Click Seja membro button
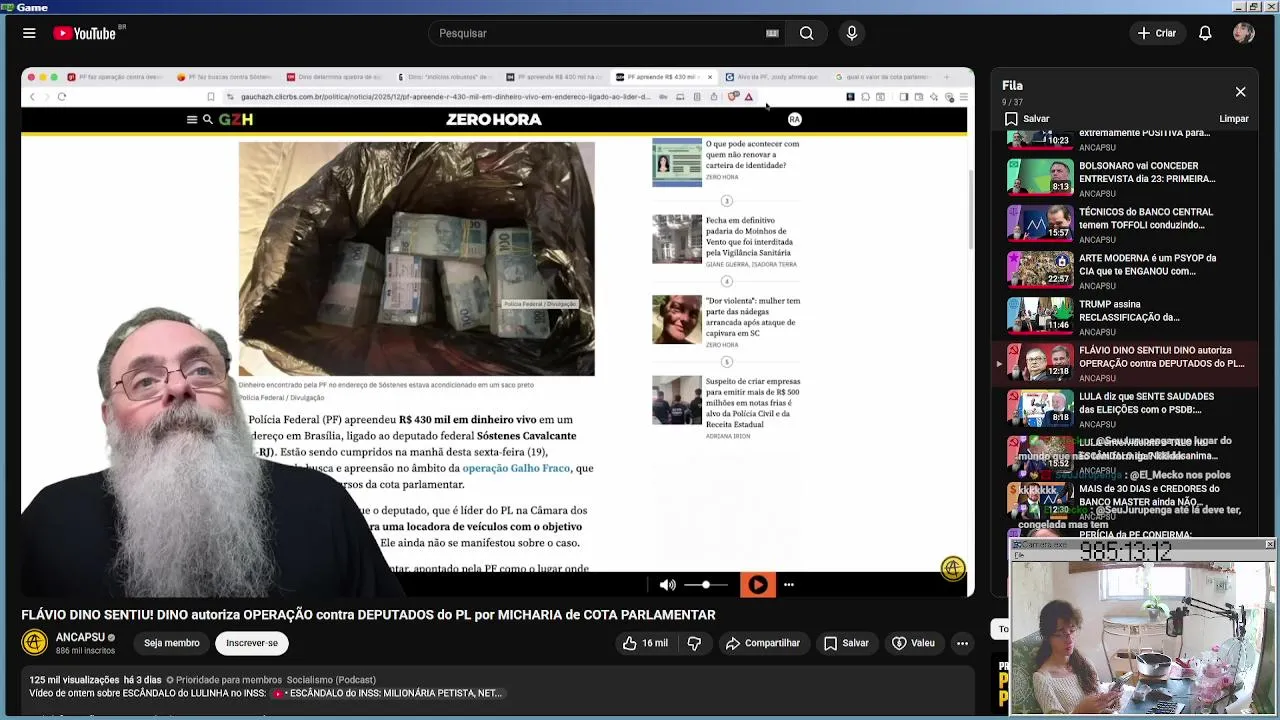 coord(171,643)
